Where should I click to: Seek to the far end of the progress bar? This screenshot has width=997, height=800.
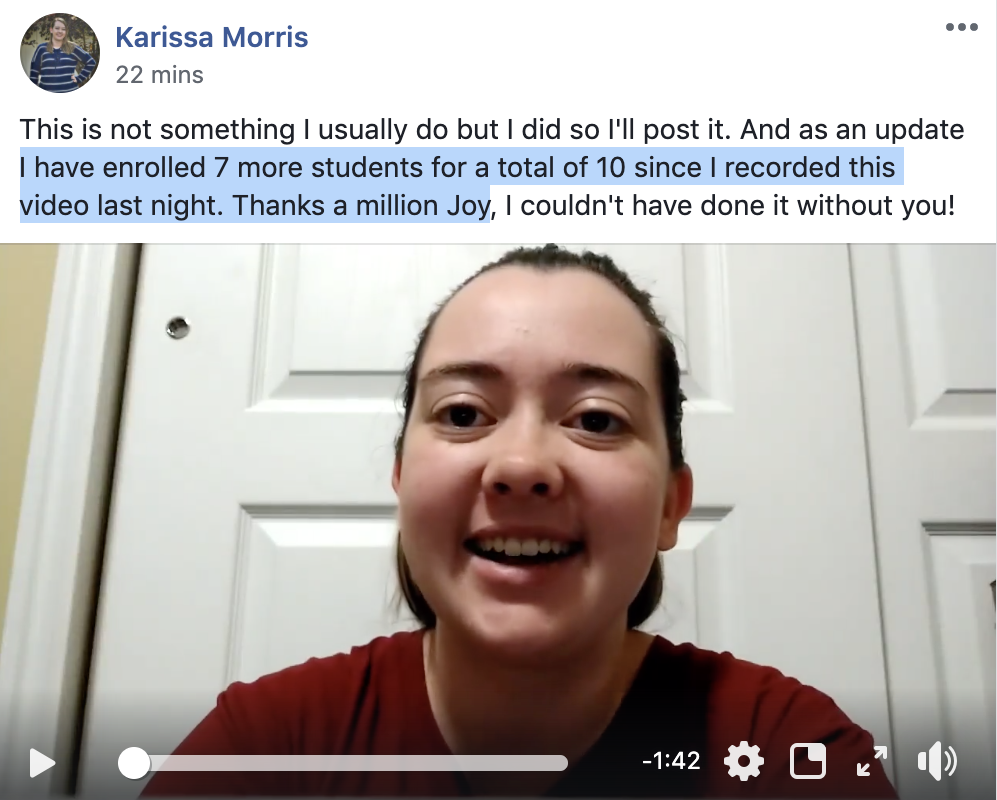click(565, 762)
